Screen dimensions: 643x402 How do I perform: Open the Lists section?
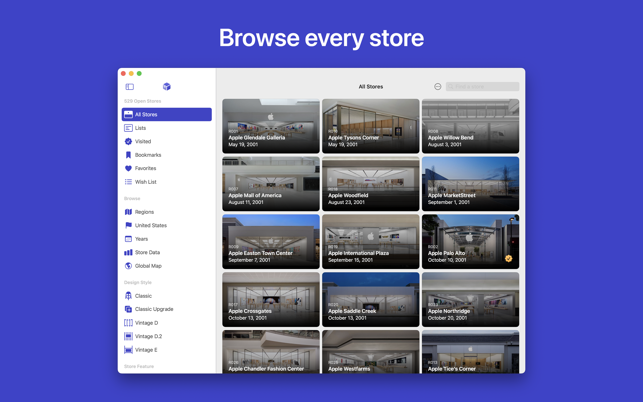click(x=166, y=128)
